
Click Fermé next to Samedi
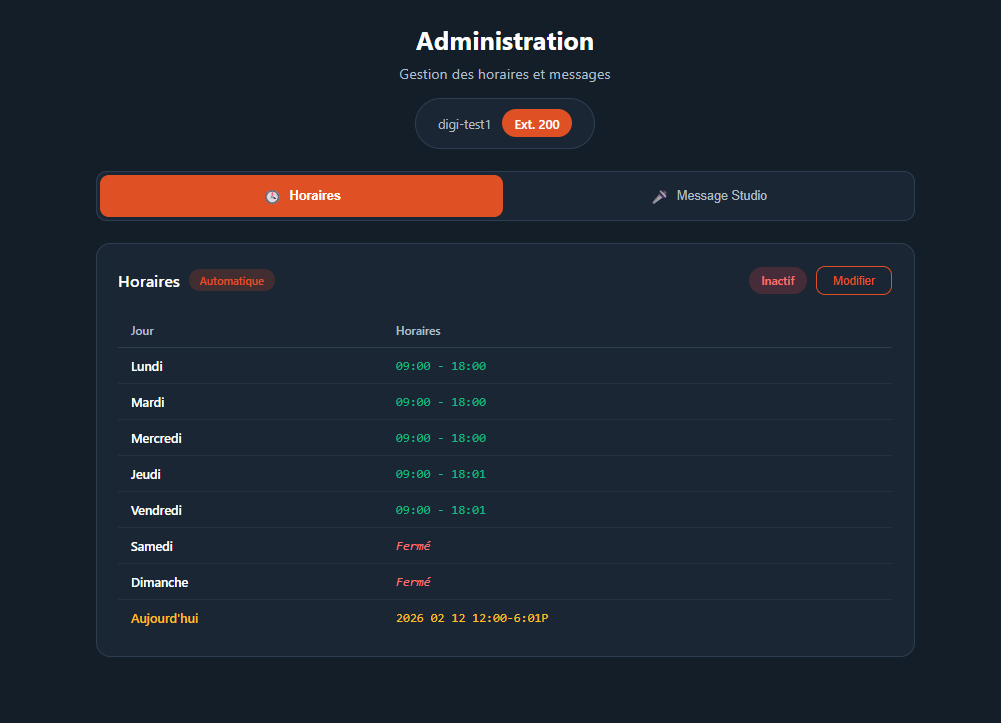point(412,546)
